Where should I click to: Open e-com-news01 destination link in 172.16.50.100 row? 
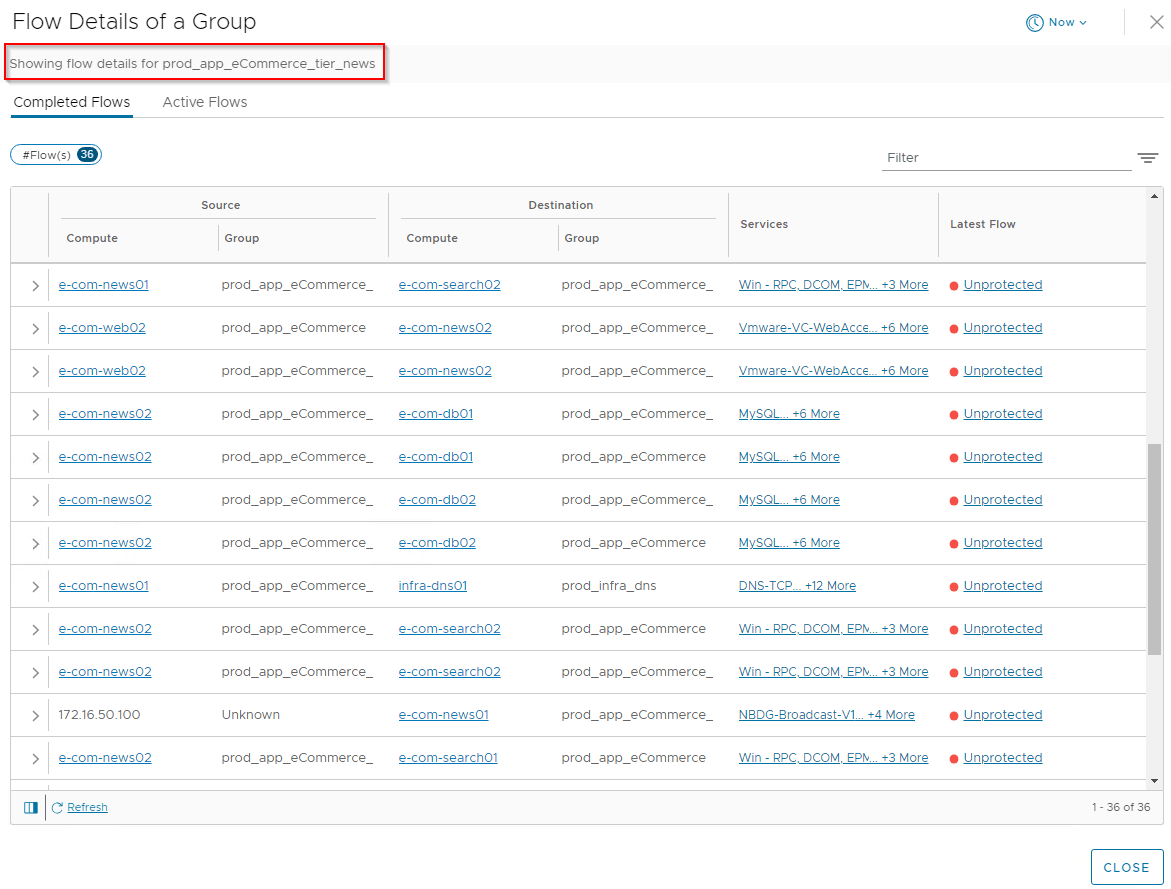pyautogui.click(x=444, y=714)
